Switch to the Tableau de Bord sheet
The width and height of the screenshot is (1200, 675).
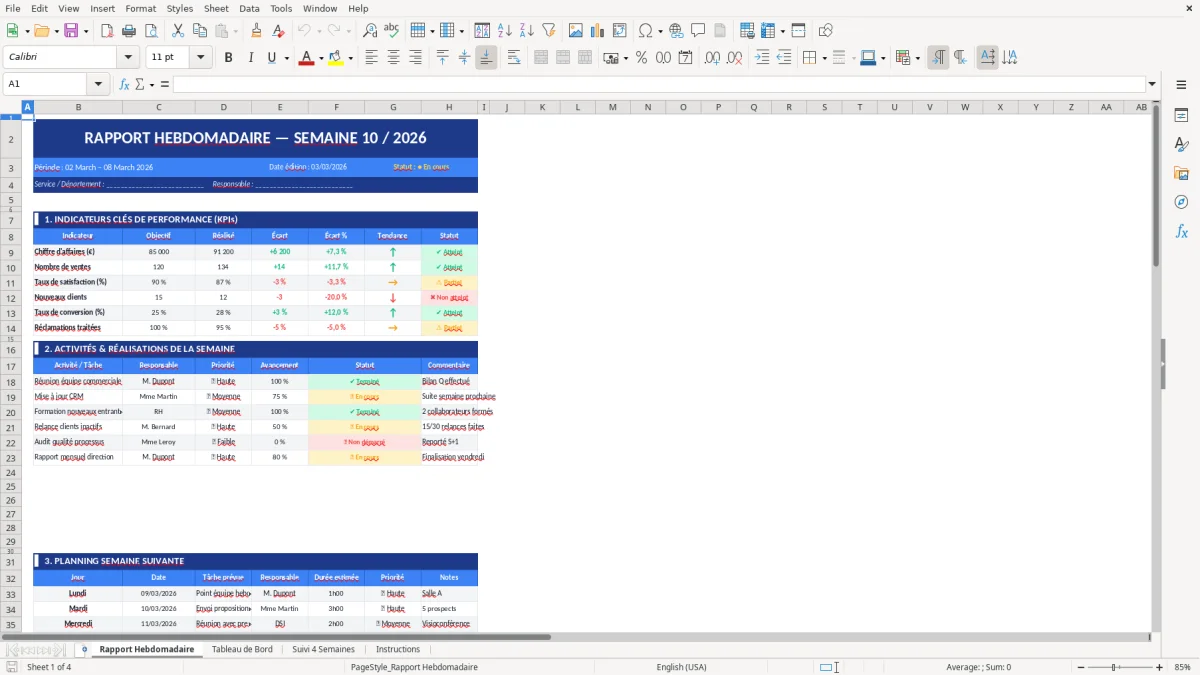point(242,648)
